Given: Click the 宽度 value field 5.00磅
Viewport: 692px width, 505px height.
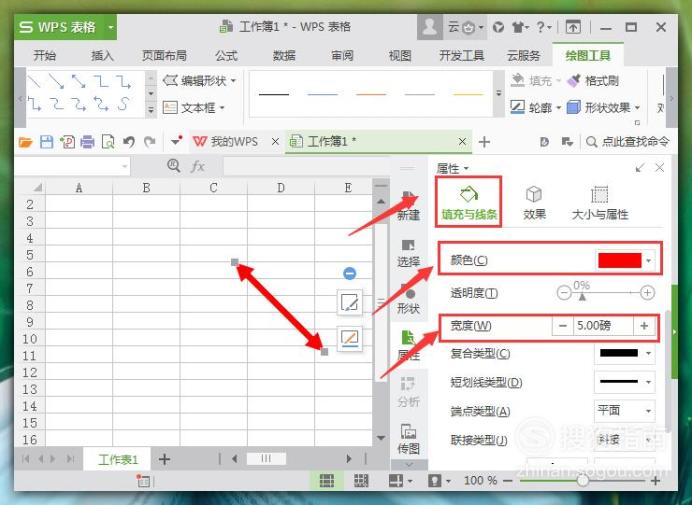Looking at the screenshot, I should (603, 326).
